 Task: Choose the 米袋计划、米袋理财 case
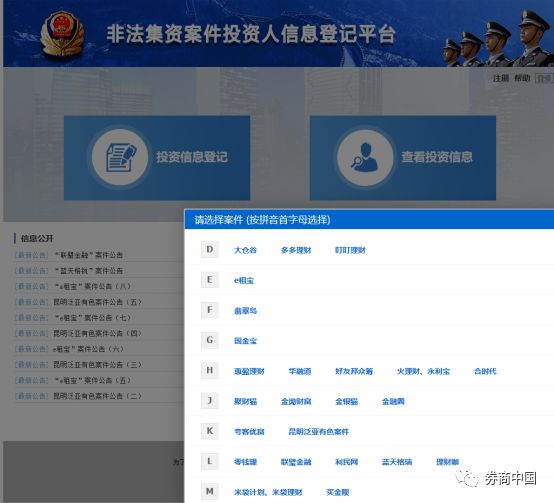point(268,492)
